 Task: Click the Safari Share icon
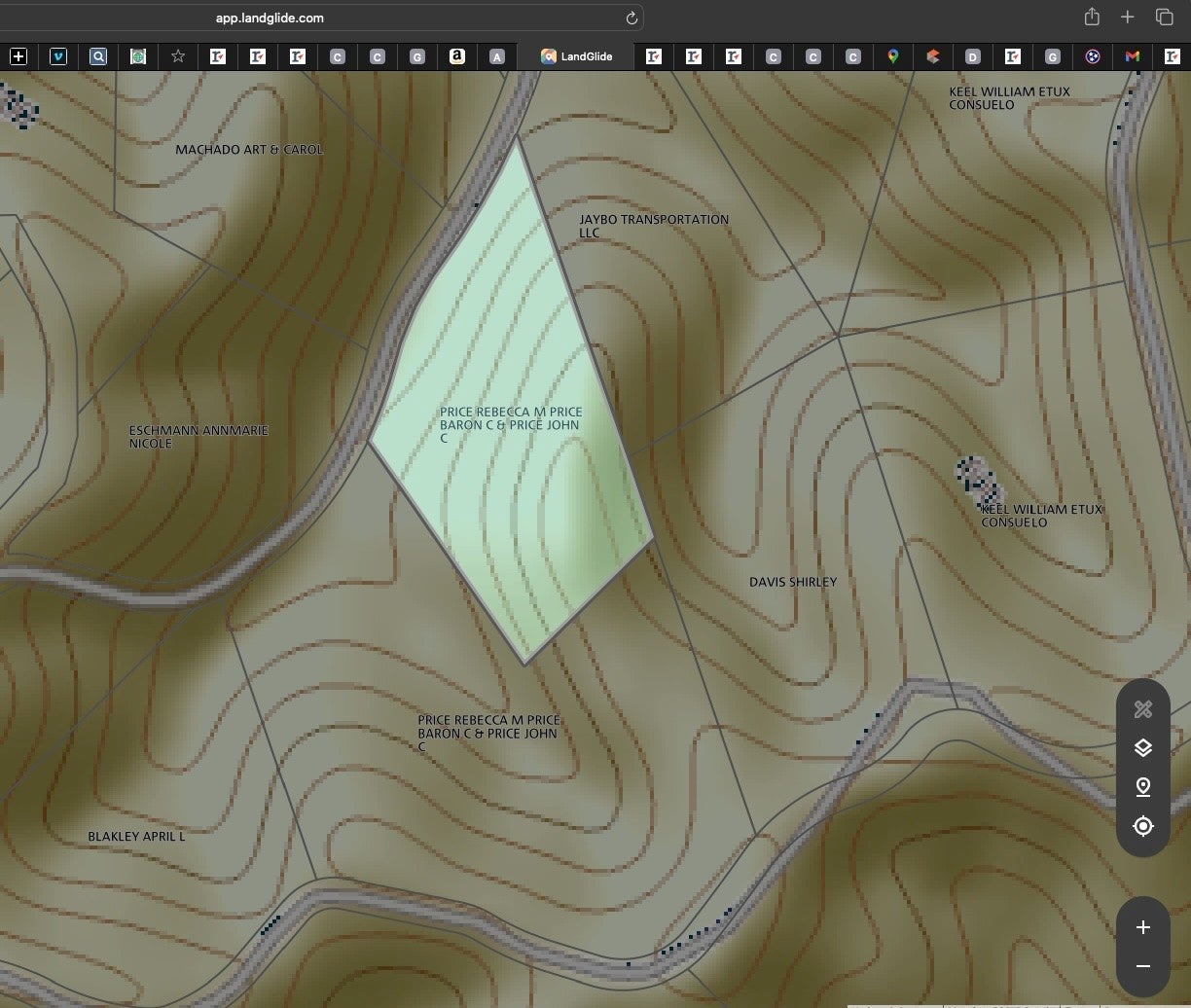pyautogui.click(x=1092, y=18)
